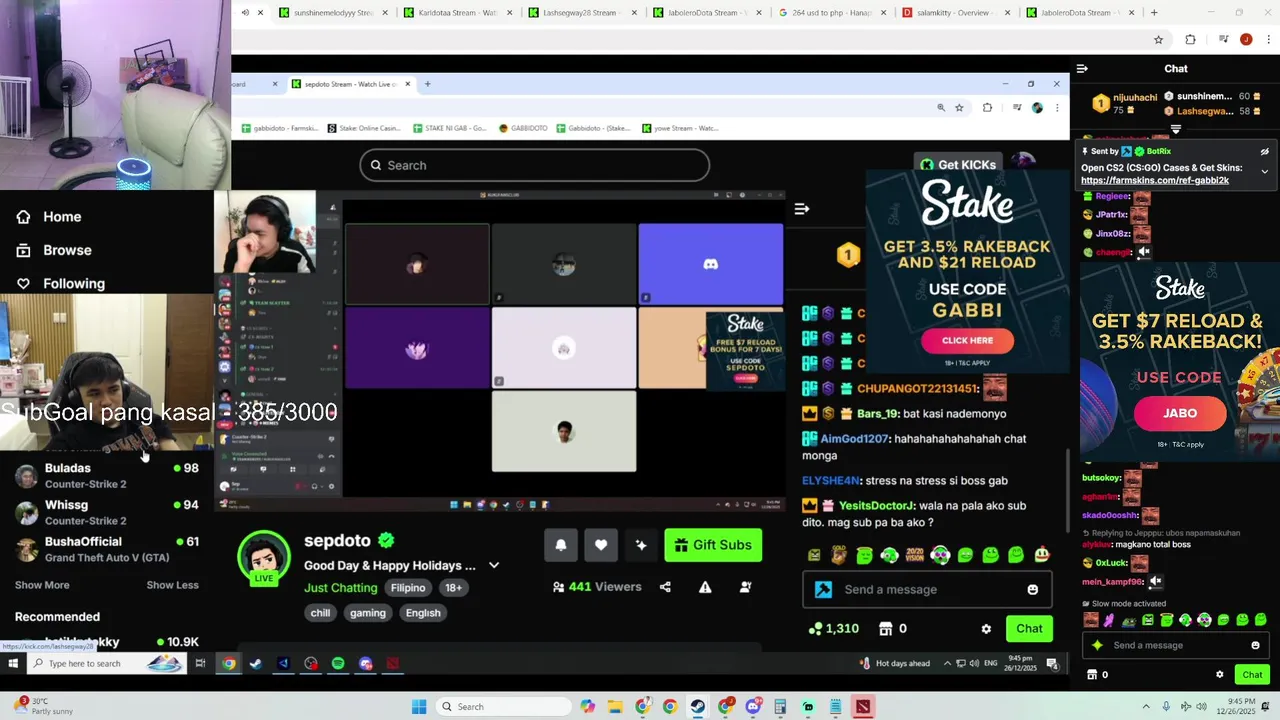This screenshot has width=1280, height=720.
Task: Expand the outer chat leaderboard arrow
Action: 1176,130
